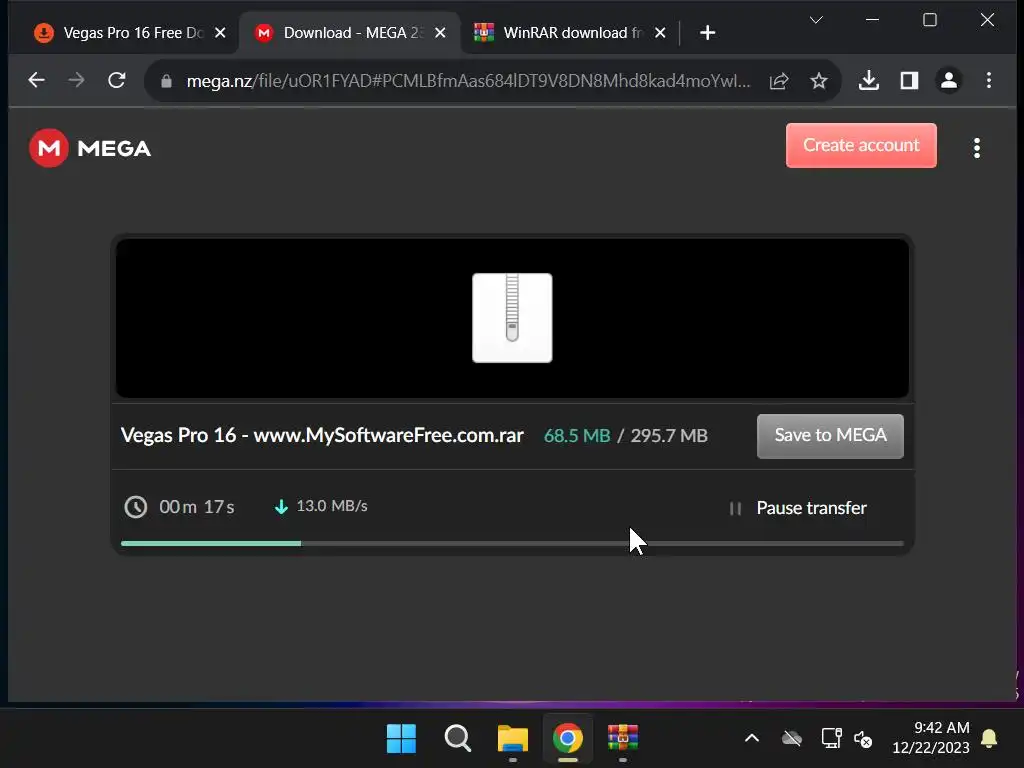Share this page icon in address bar
Image resolution: width=1024 pixels, height=768 pixels.
tap(779, 81)
